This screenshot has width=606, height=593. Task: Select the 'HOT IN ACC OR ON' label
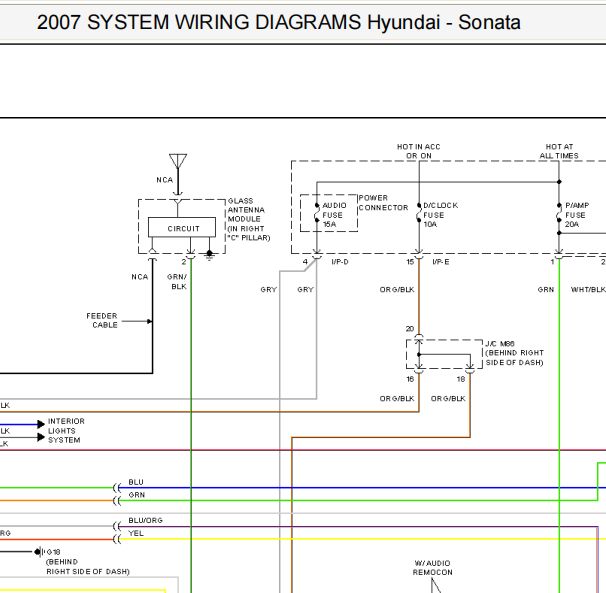point(419,151)
